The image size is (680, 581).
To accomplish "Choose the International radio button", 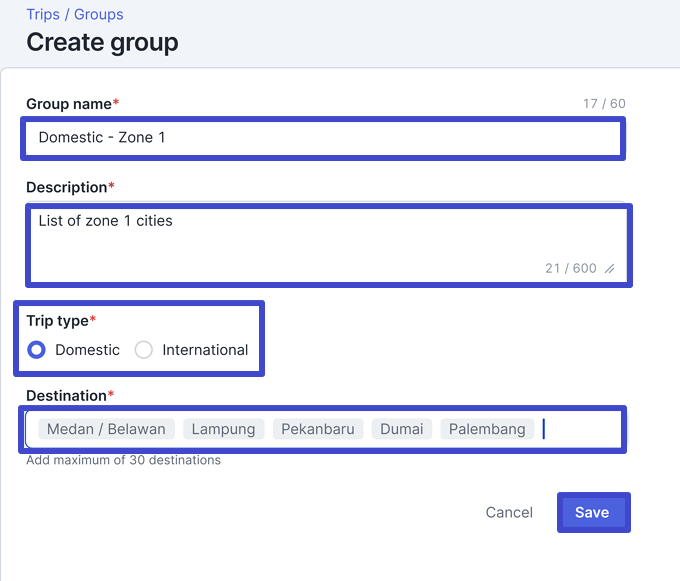I will pos(144,350).
